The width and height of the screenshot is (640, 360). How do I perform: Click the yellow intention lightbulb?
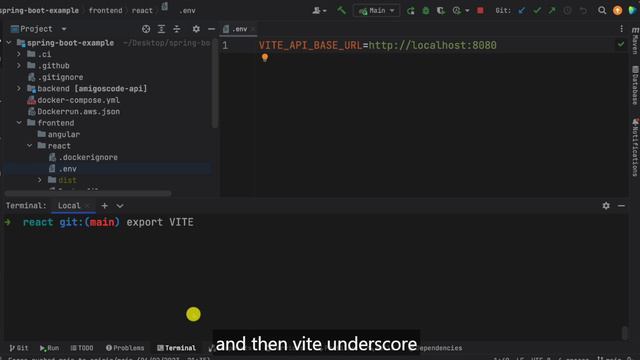tap(265, 58)
